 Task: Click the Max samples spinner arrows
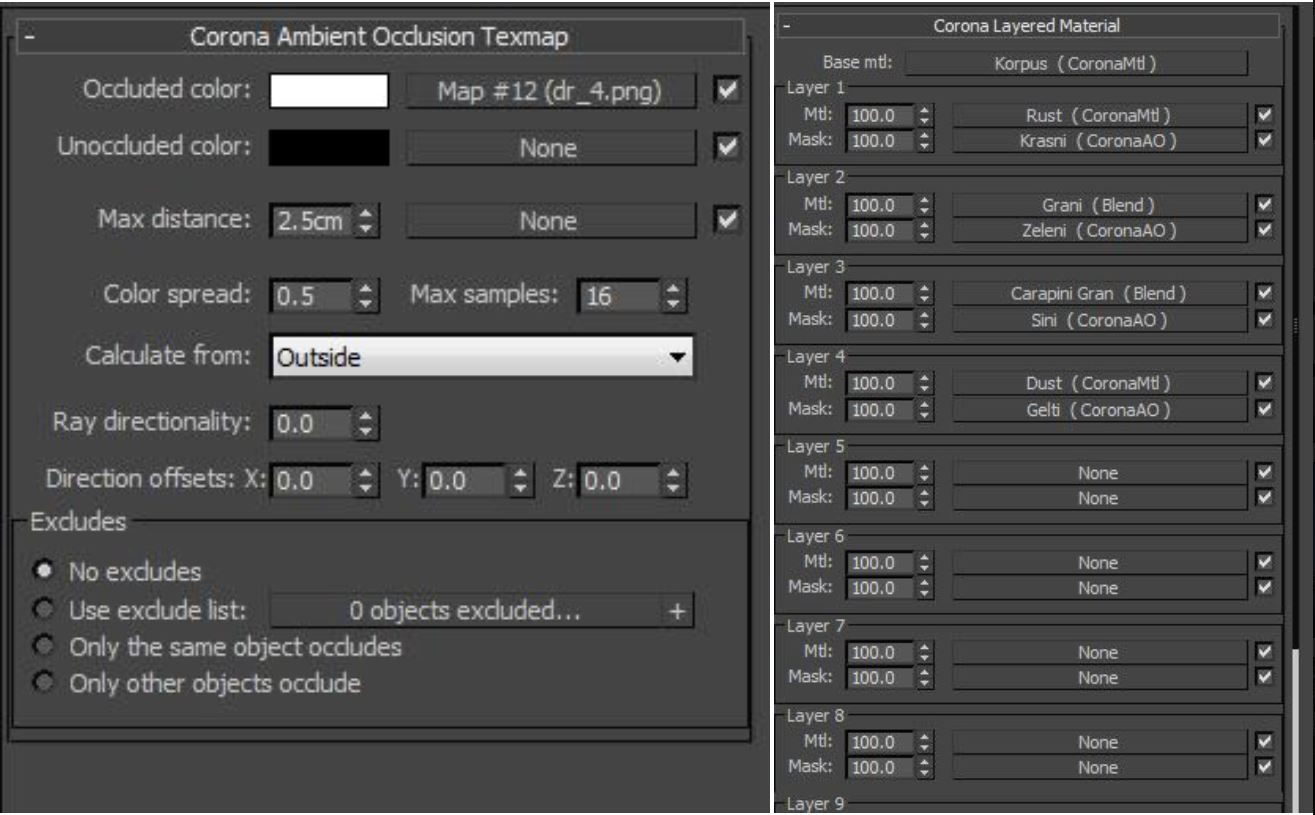tap(674, 297)
